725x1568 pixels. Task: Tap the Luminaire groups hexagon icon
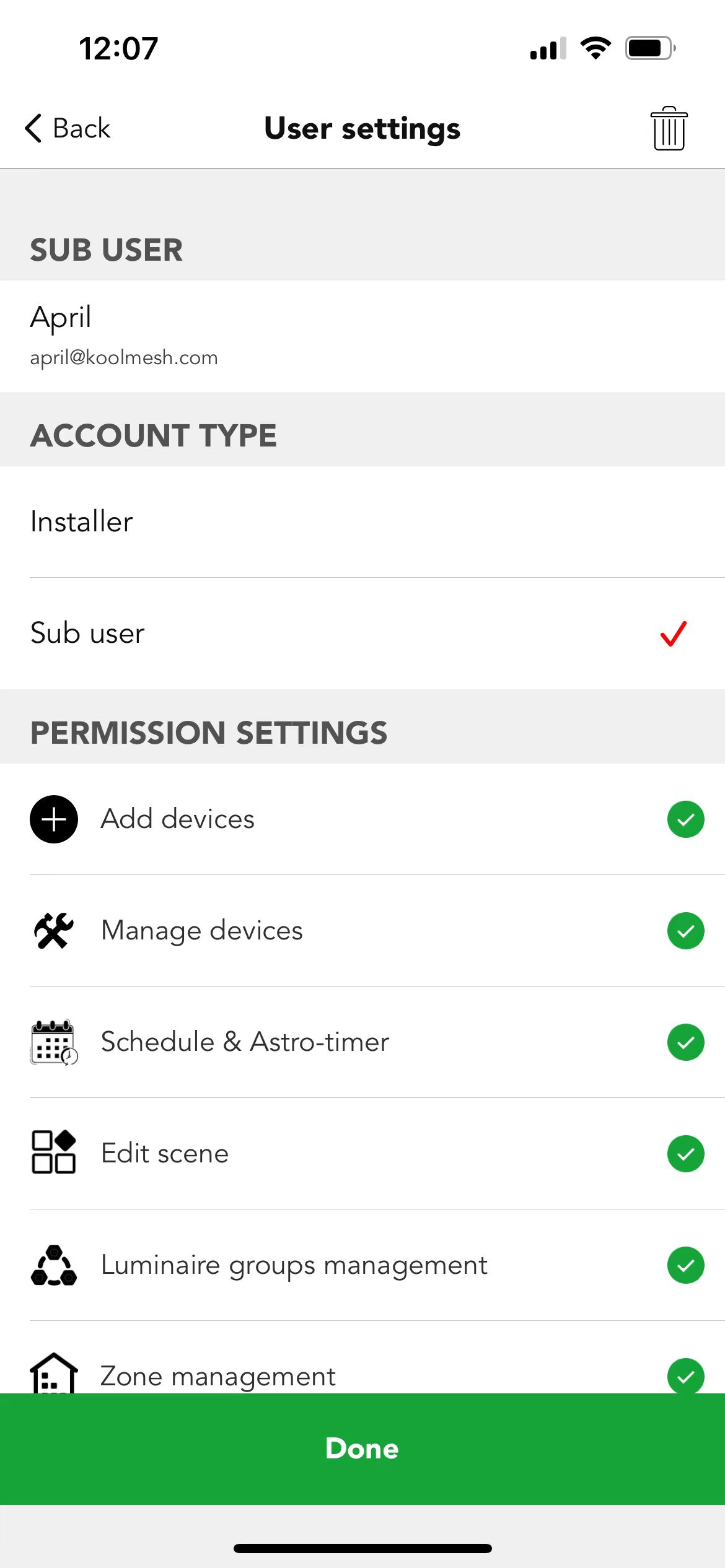[54, 1265]
